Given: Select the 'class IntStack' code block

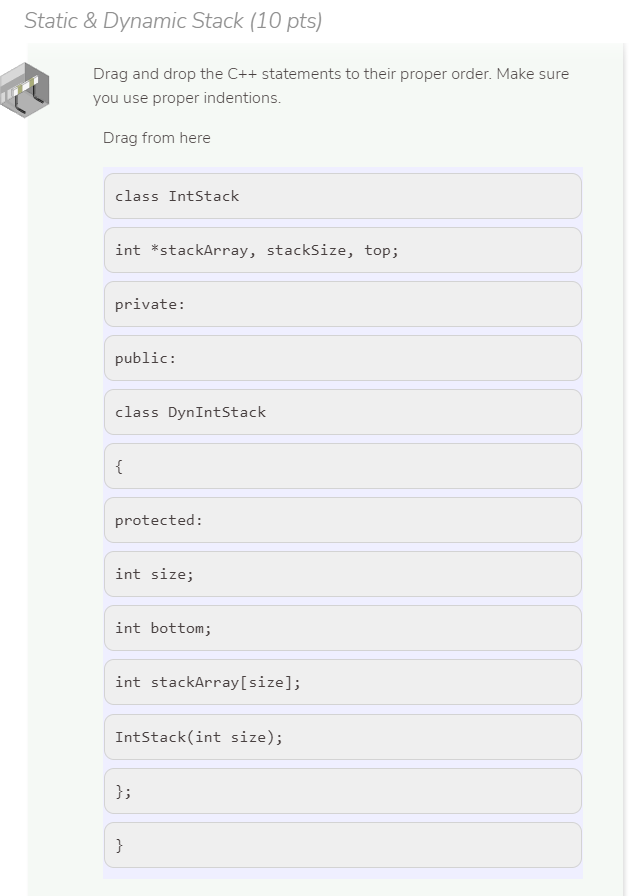Looking at the screenshot, I should tap(342, 196).
